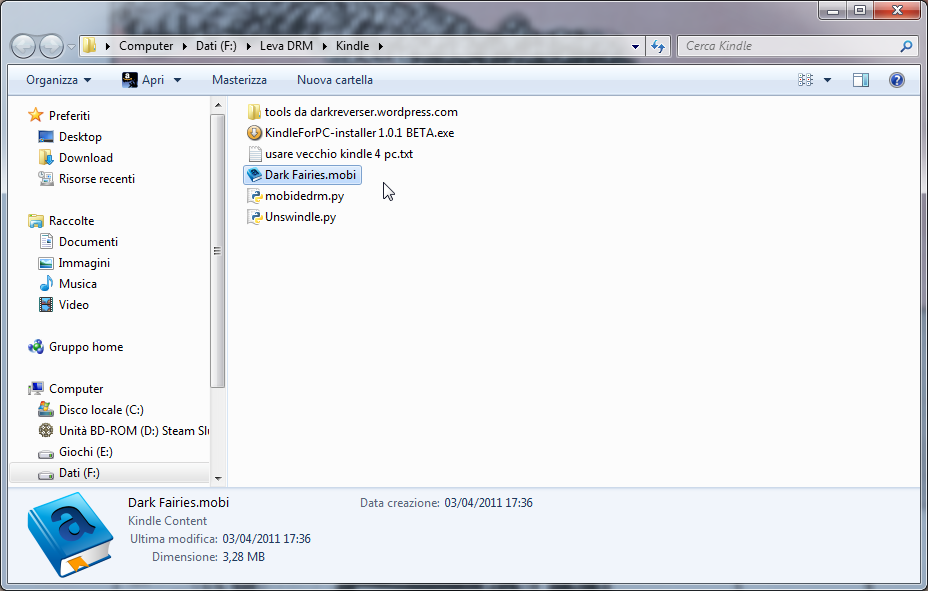Click Masterizza in the toolbar

[239, 80]
